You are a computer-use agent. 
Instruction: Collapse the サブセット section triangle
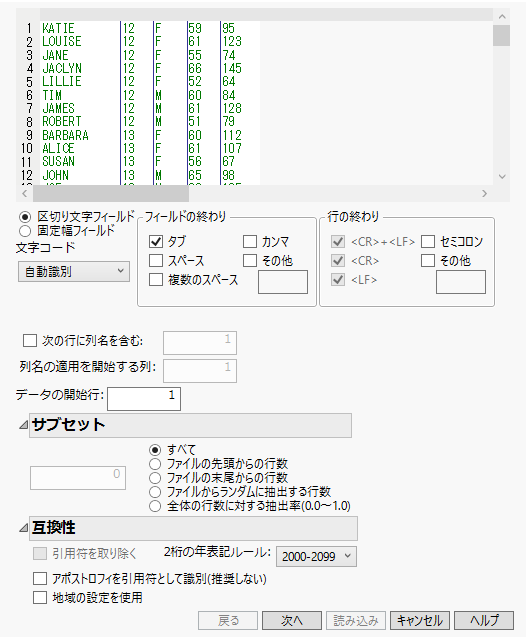coord(24,425)
